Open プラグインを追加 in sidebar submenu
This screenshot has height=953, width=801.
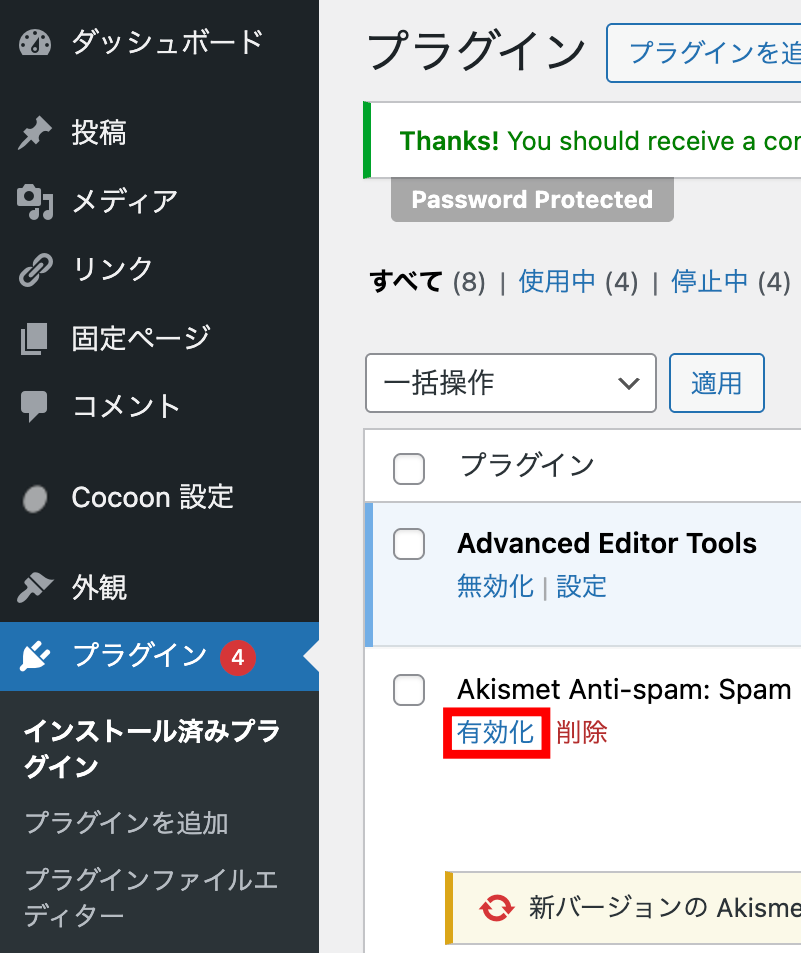(126, 823)
